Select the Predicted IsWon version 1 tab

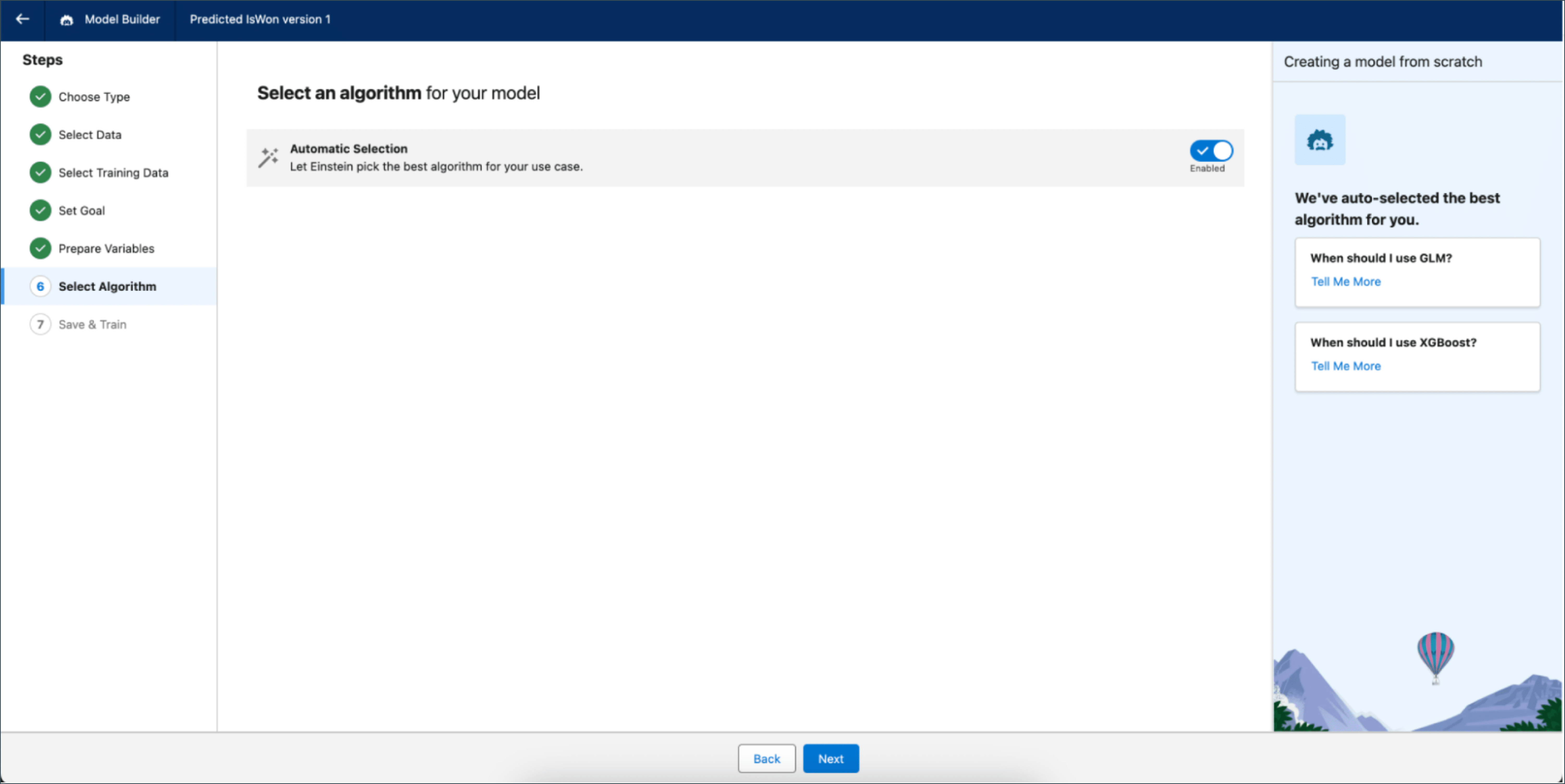click(x=260, y=20)
